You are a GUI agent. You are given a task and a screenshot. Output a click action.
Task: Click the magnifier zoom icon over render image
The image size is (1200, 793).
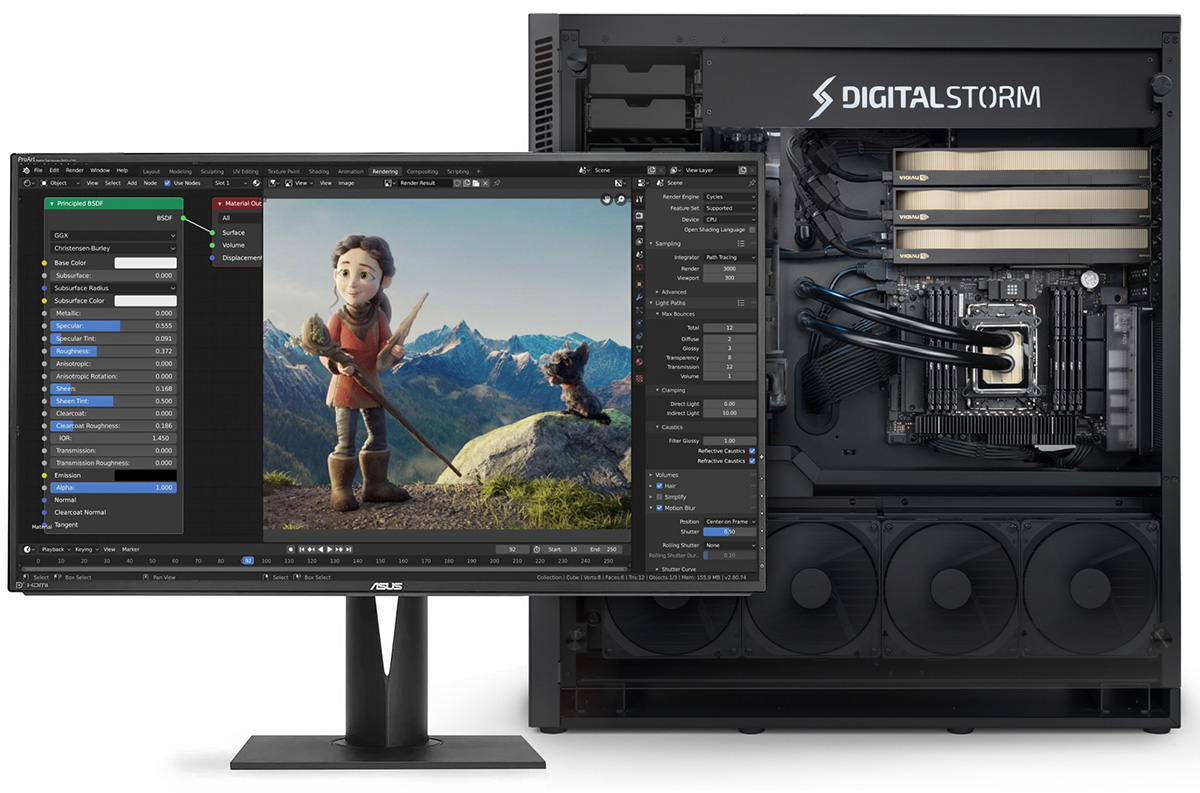pyautogui.click(x=621, y=200)
